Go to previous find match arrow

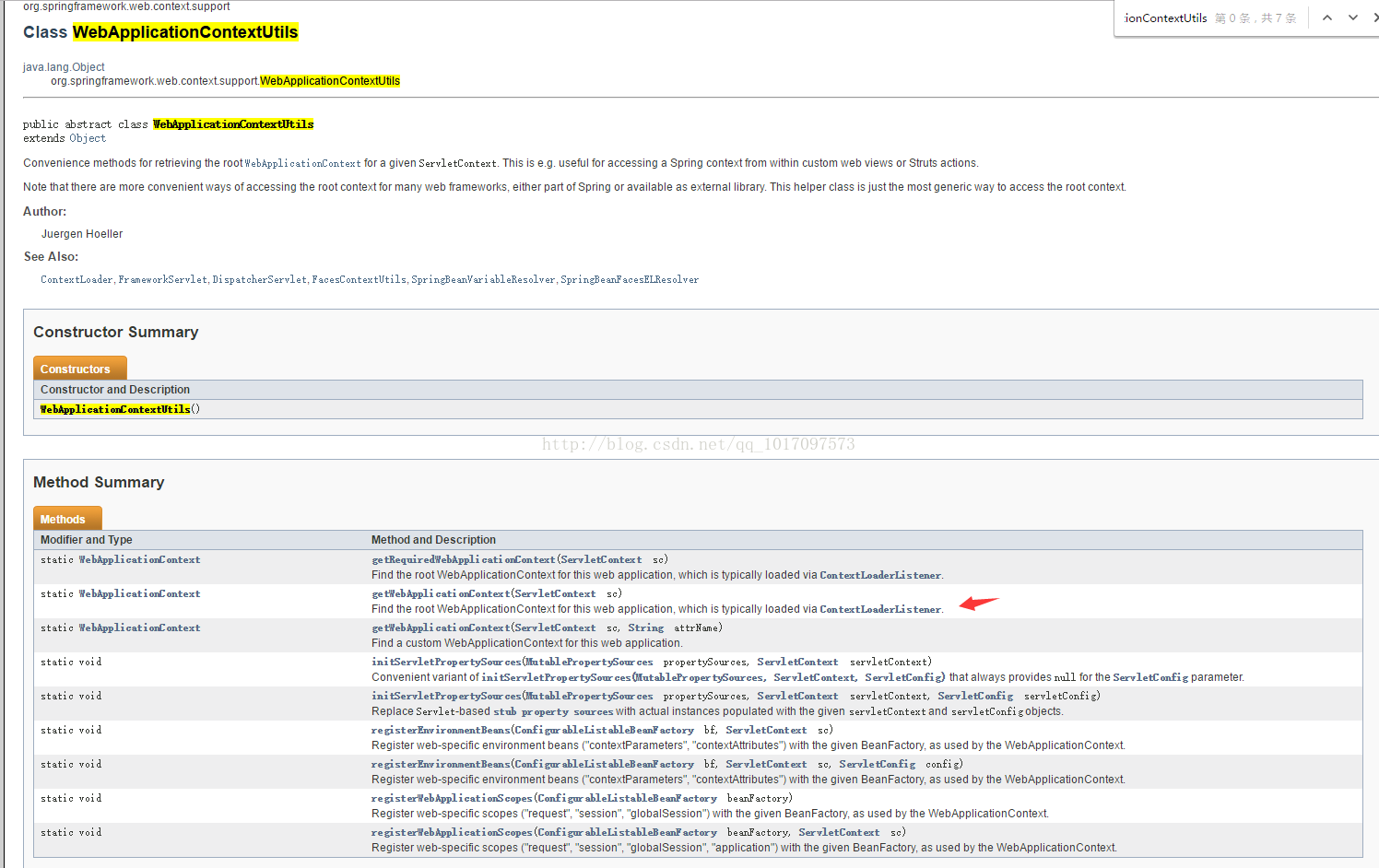1327,18
